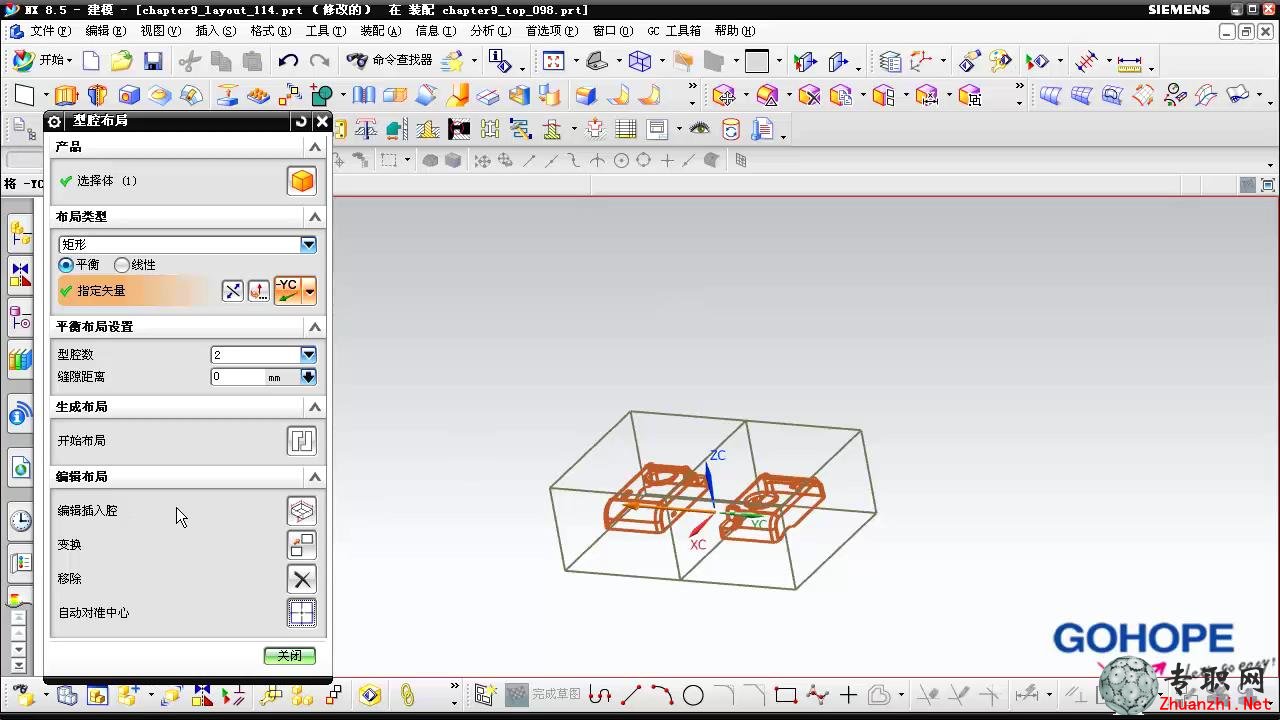Screen dimensions: 1280x720
Task: Click the Cut scissors icon
Action: (189, 61)
